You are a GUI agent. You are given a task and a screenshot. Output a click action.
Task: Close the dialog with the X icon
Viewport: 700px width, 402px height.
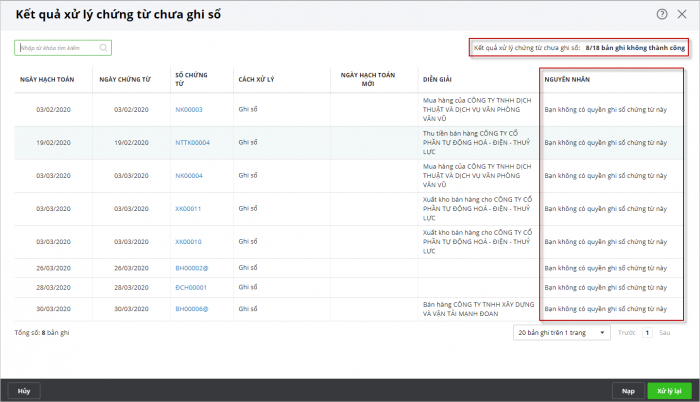[682, 14]
